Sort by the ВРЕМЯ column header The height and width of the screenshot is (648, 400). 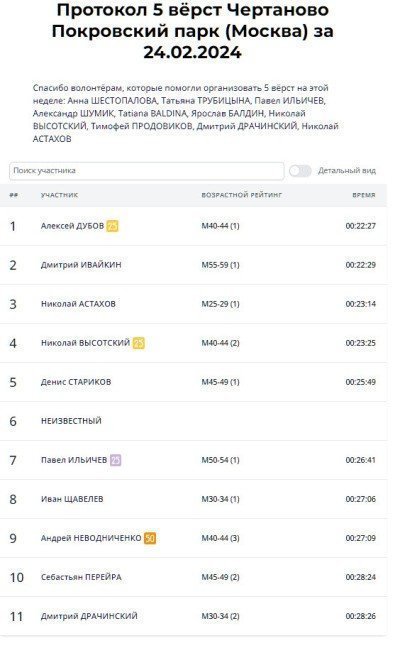click(364, 195)
